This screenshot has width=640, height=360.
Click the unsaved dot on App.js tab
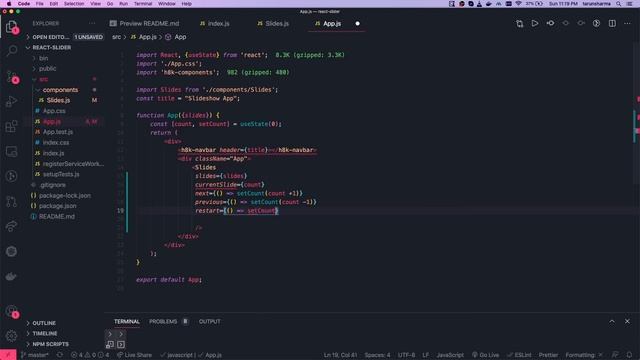coord(358,24)
